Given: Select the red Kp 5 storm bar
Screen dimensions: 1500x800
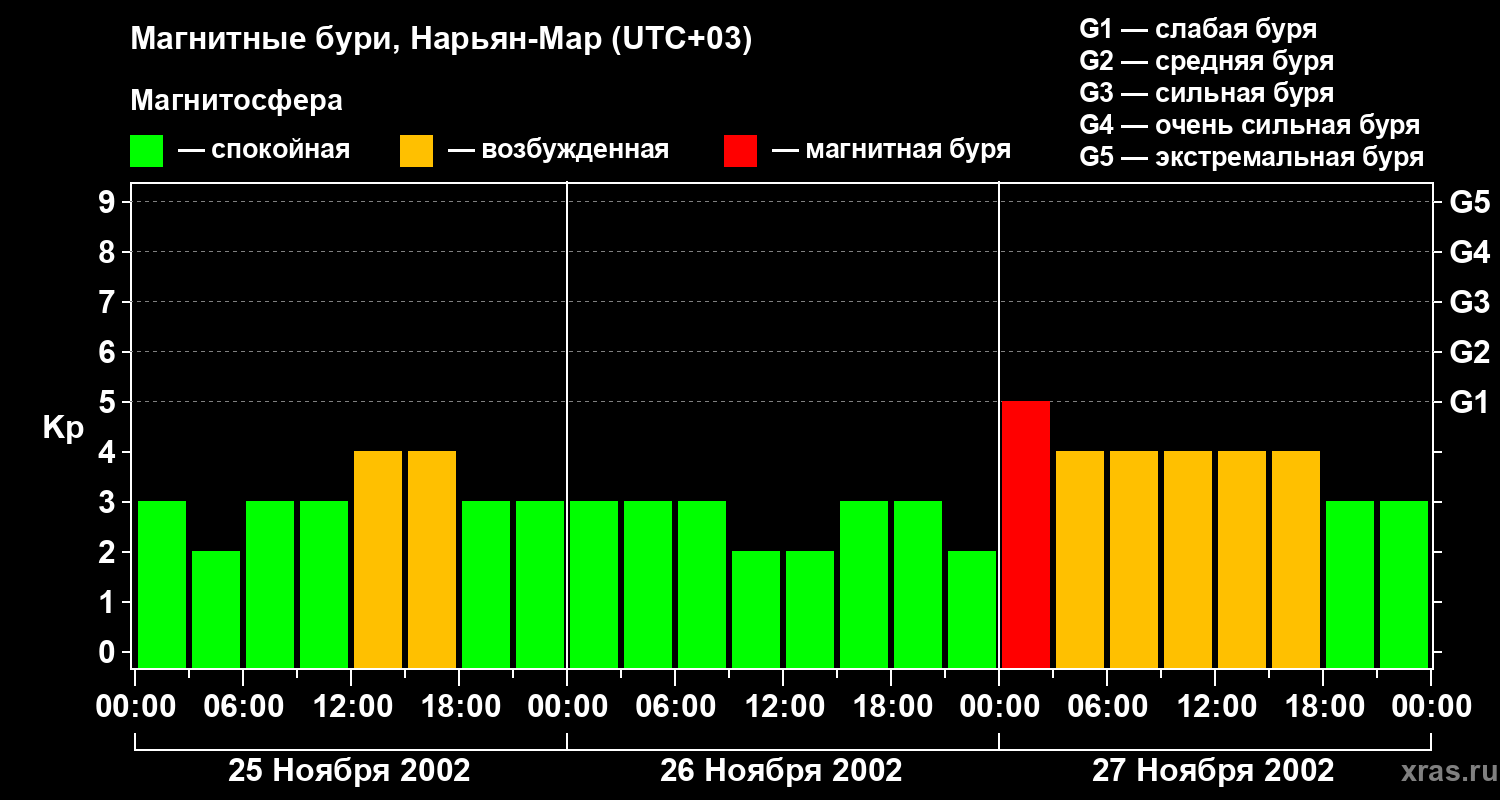Looking at the screenshot, I should [x=1026, y=534].
